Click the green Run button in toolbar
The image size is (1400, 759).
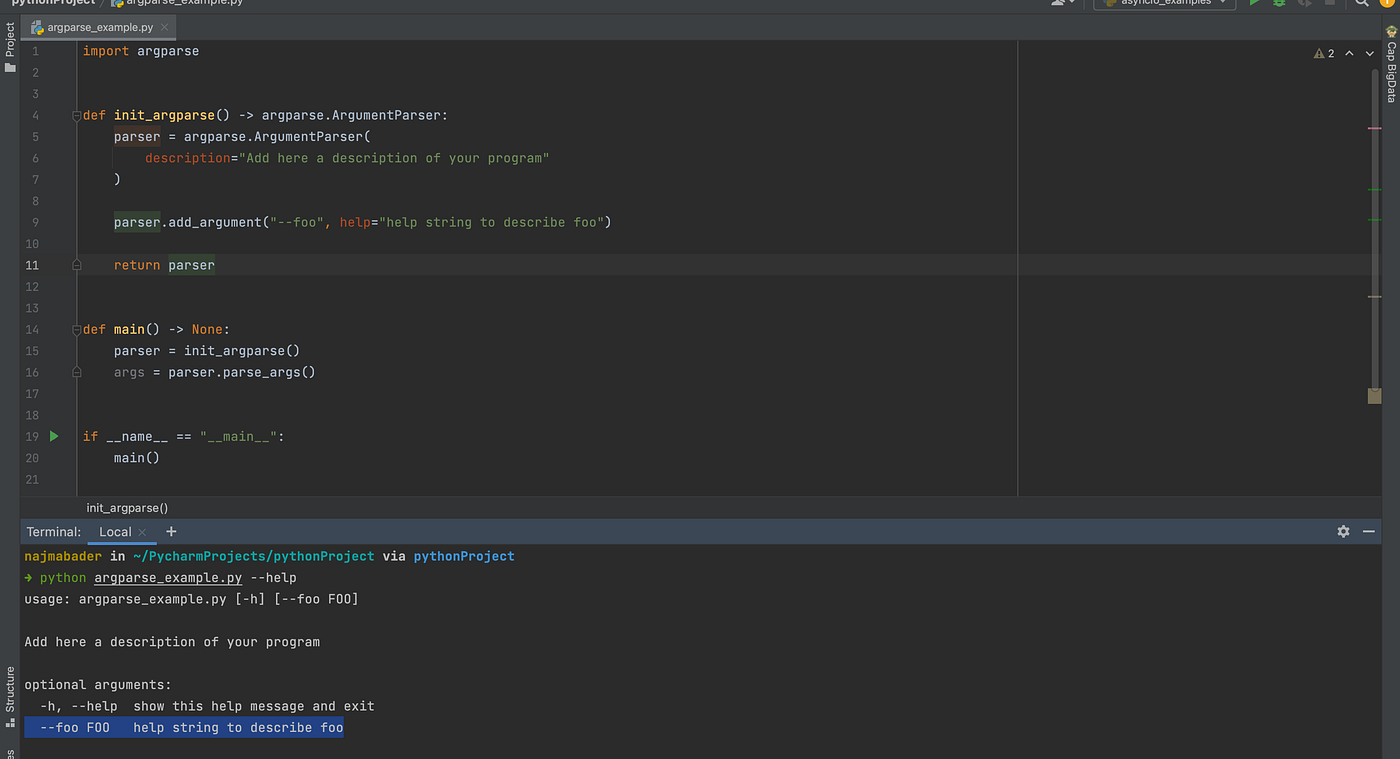tap(1255, 3)
